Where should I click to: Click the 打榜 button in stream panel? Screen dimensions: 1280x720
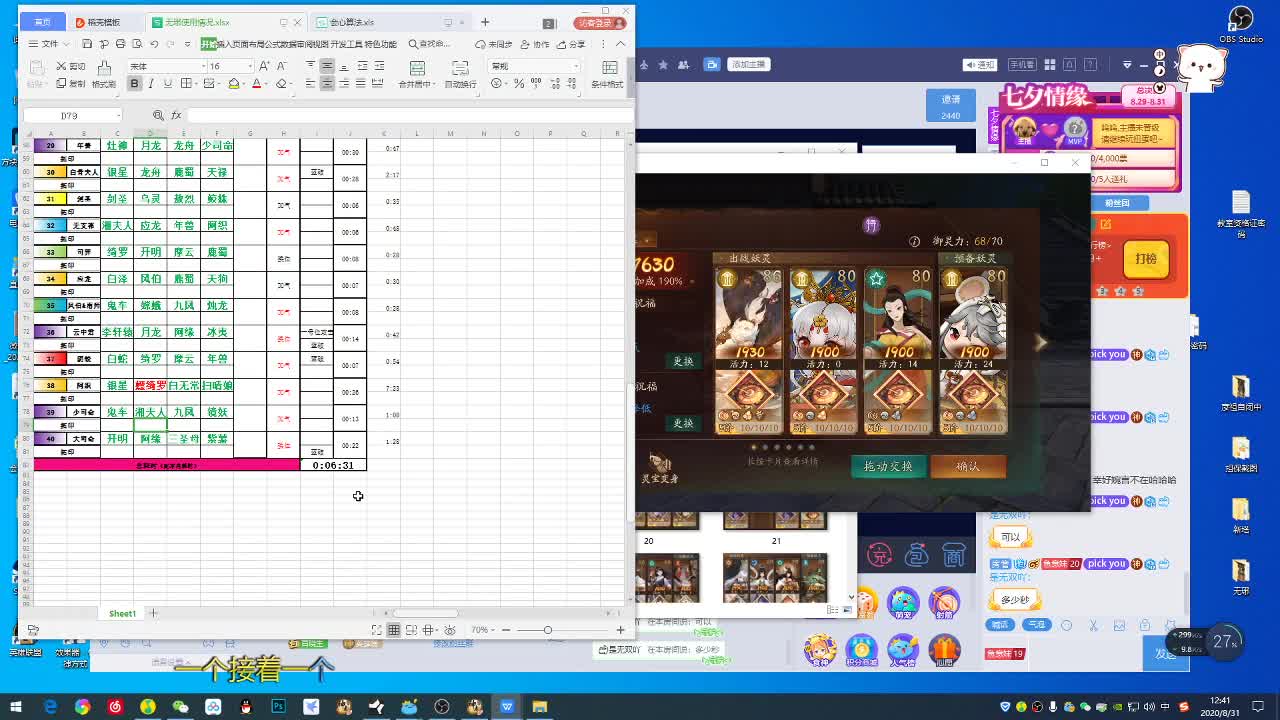tap(1146, 259)
